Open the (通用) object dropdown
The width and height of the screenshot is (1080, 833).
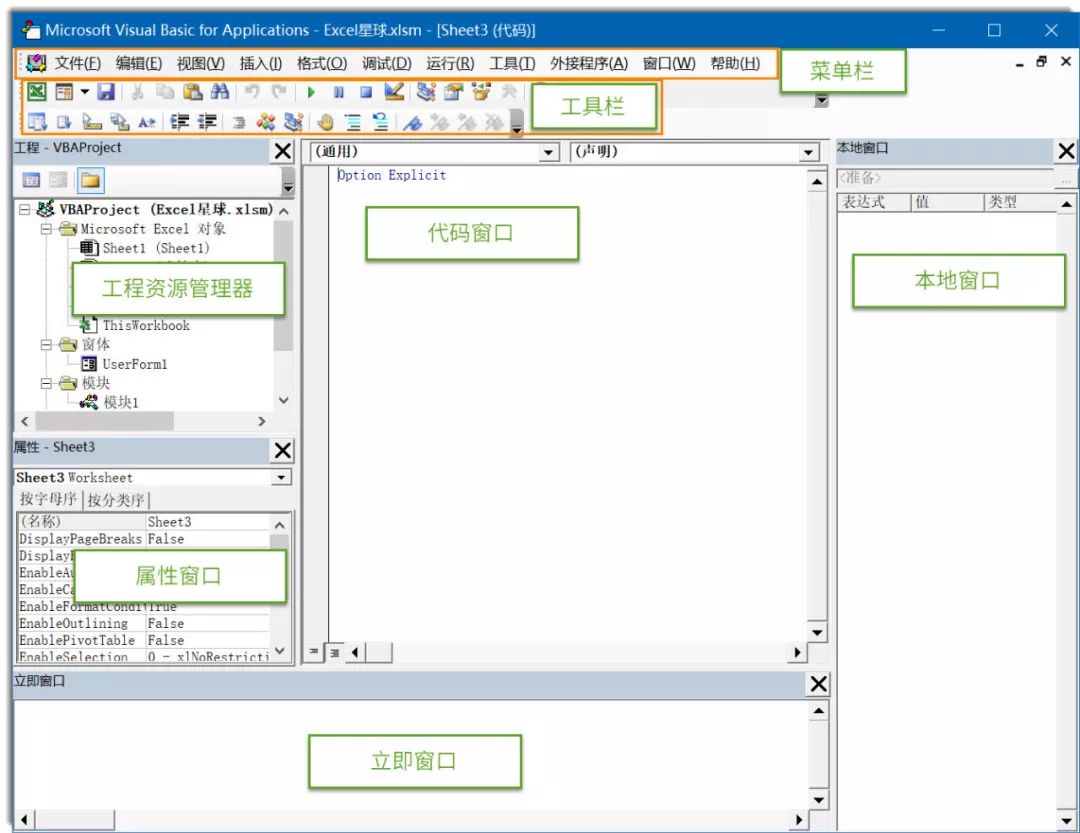pos(549,152)
